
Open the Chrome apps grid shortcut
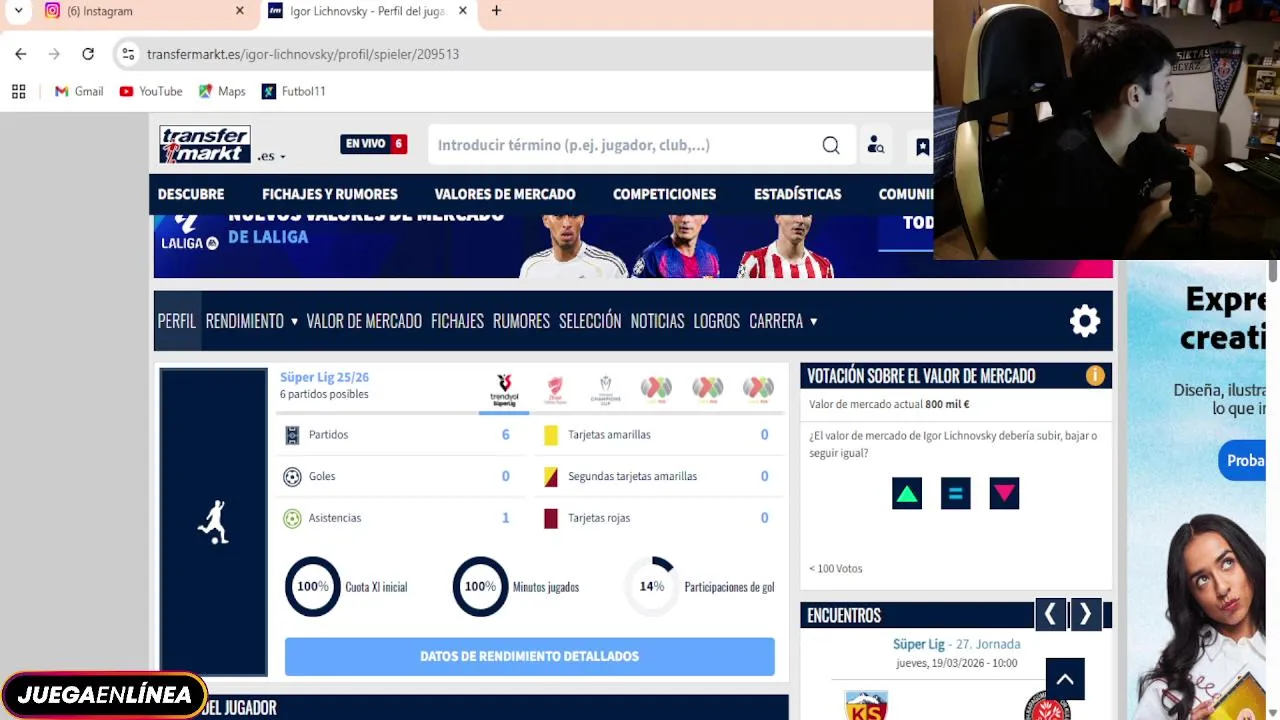[18, 91]
